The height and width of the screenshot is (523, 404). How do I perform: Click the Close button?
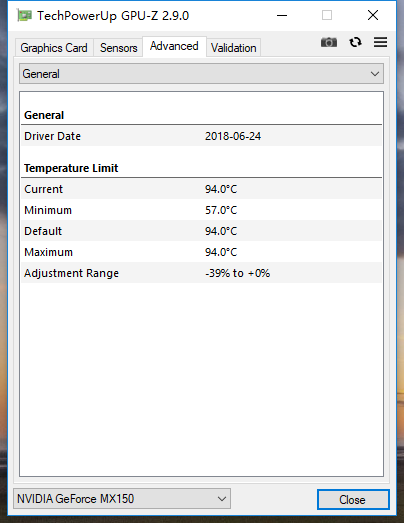[x=353, y=499]
